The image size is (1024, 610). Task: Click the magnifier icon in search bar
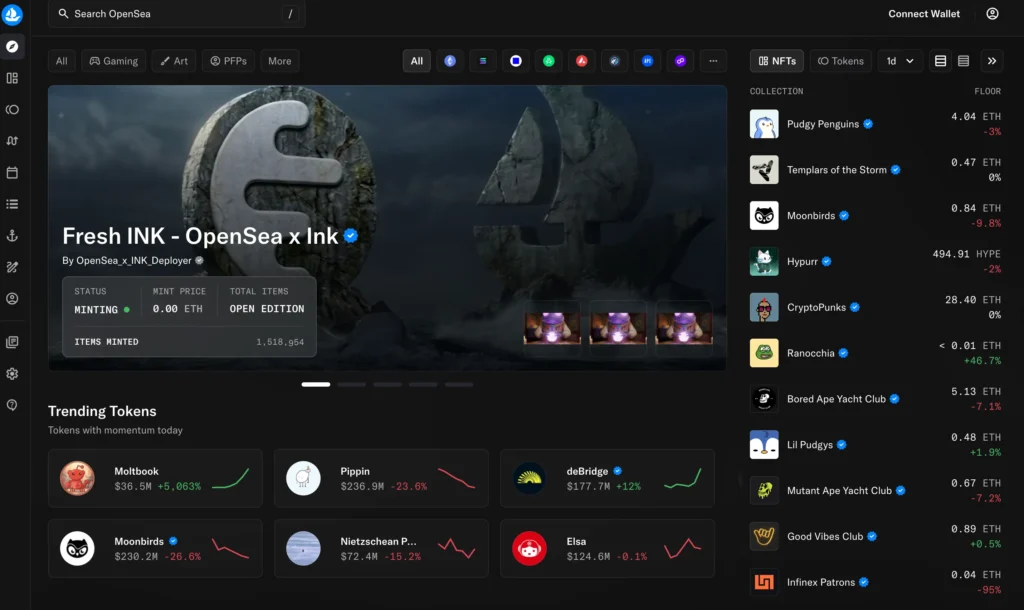click(63, 14)
